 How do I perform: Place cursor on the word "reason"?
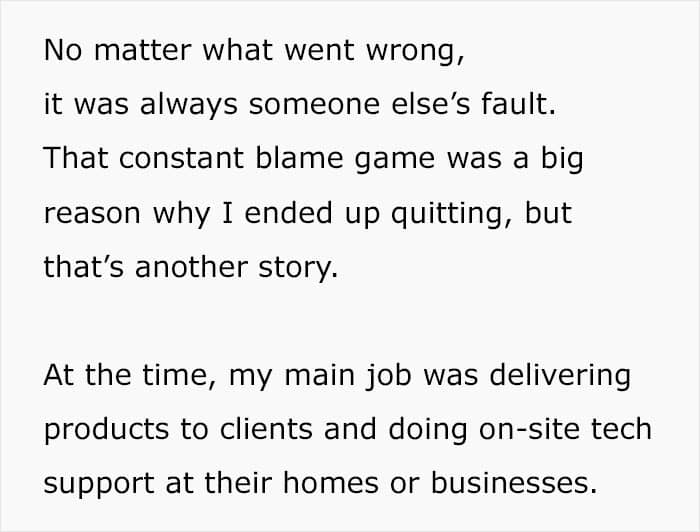[x=92, y=213]
